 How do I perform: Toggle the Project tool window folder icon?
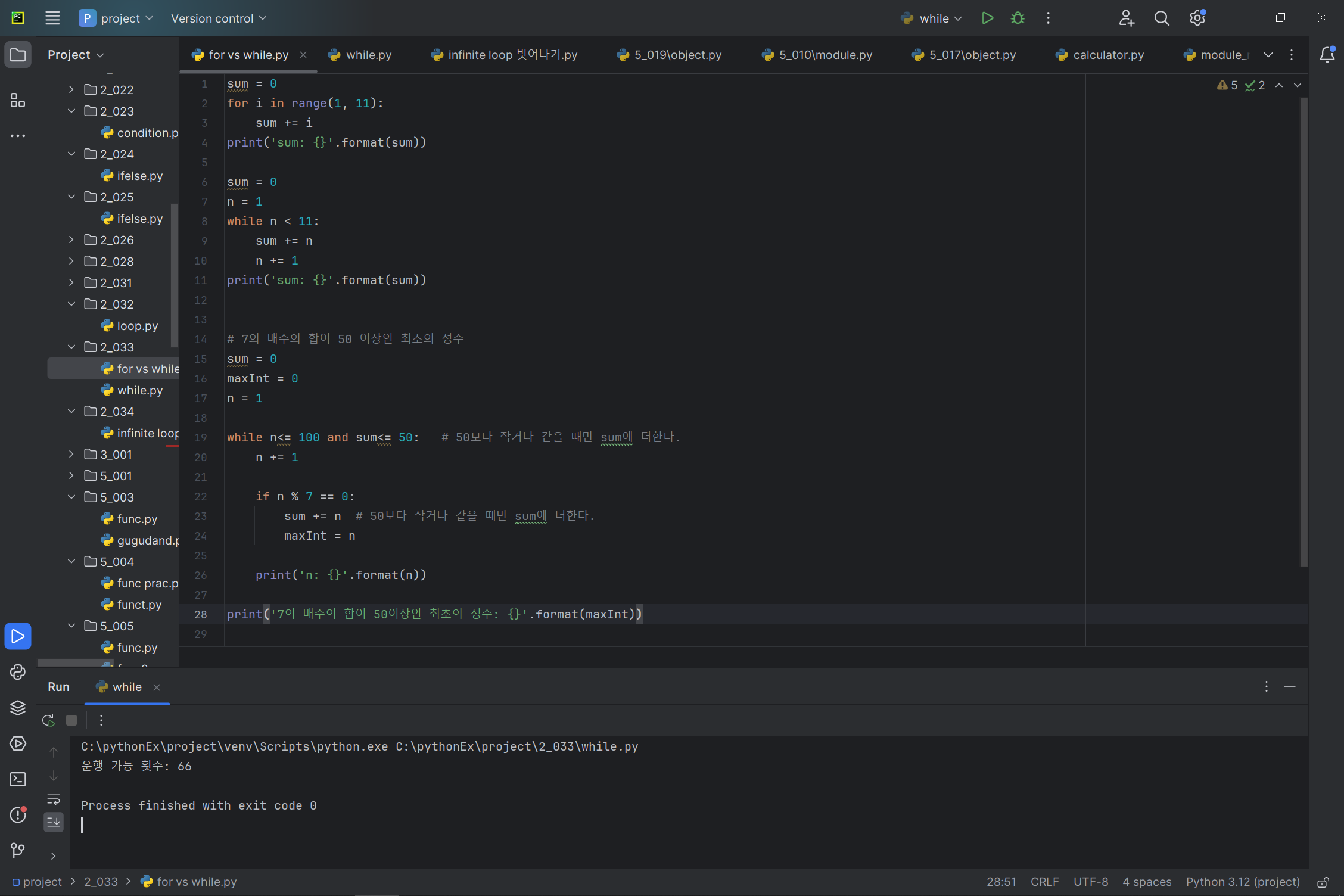tap(18, 55)
